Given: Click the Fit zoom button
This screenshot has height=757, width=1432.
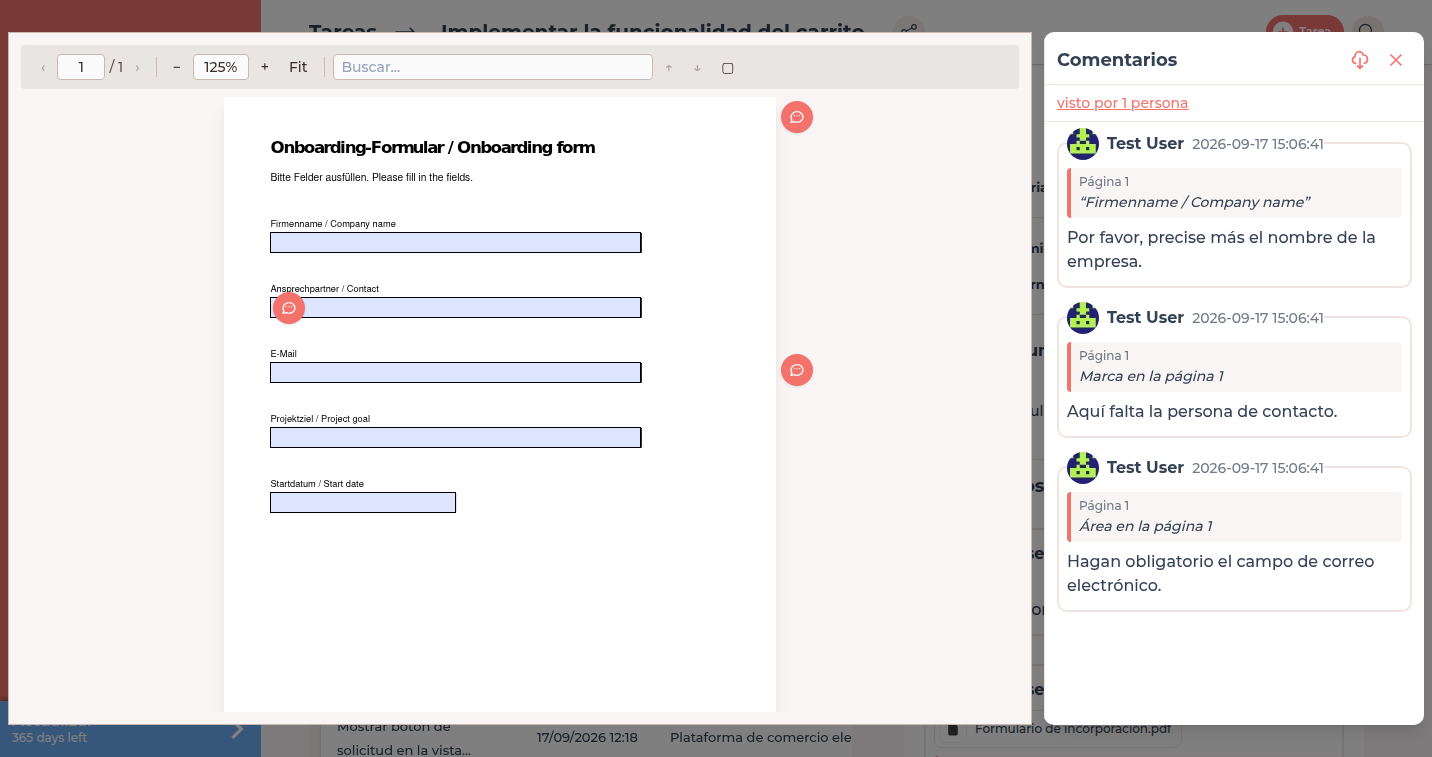Looking at the screenshot, I should [x=298, y=67].
